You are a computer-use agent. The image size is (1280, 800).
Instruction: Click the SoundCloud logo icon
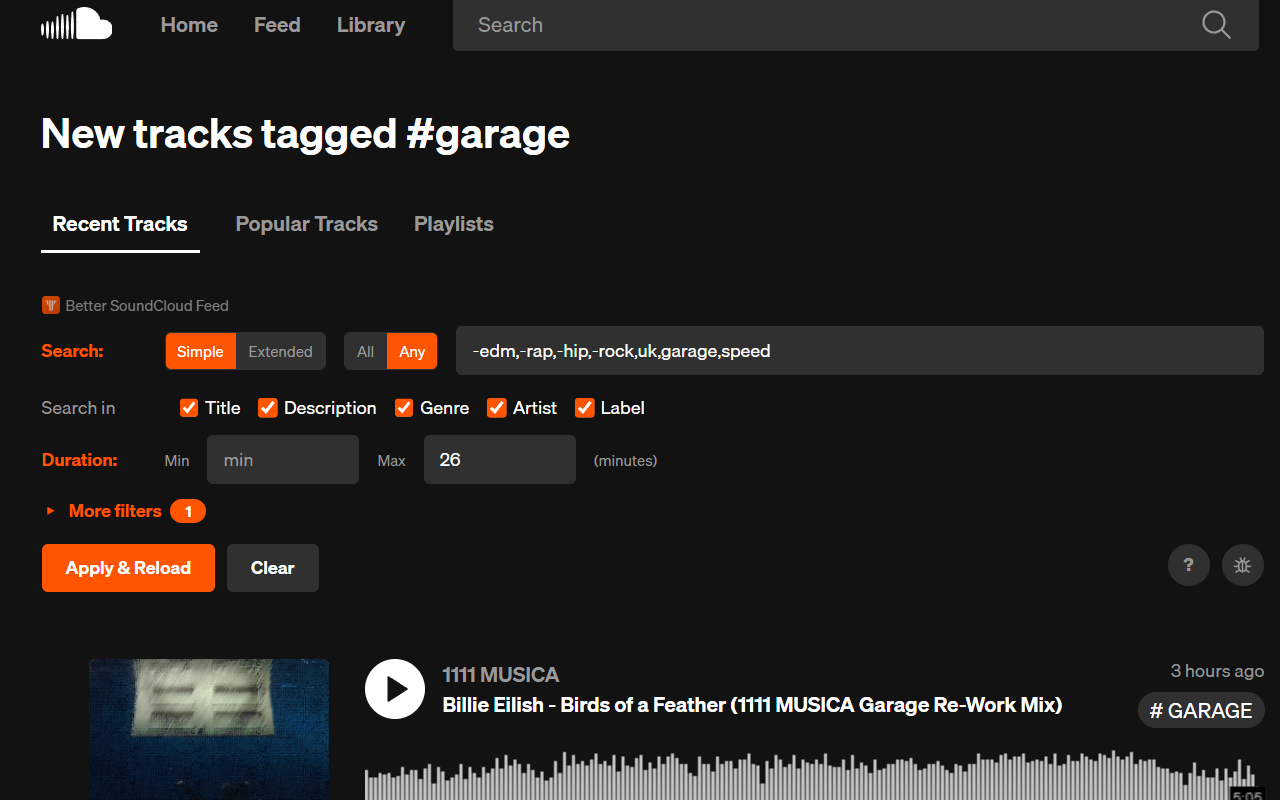(76, 24)
